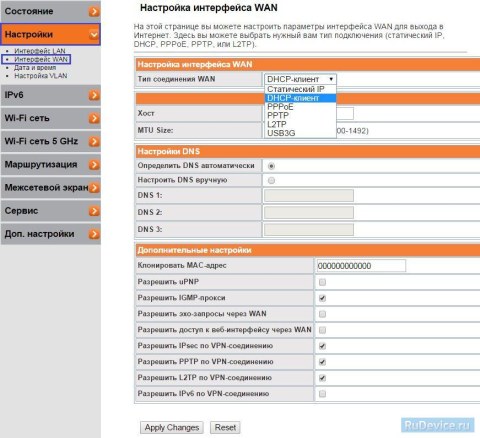Choose PPTP connection type
The width and height of the screenshot is (480, 438).
click(x=300, y=116)
